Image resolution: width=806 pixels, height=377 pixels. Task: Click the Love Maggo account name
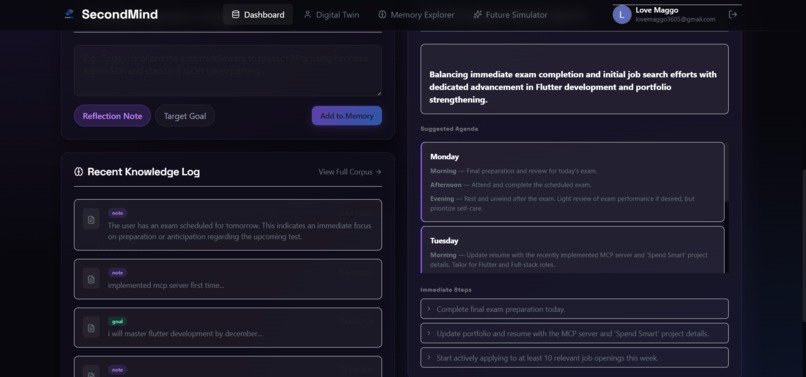[x=656, y=10]
